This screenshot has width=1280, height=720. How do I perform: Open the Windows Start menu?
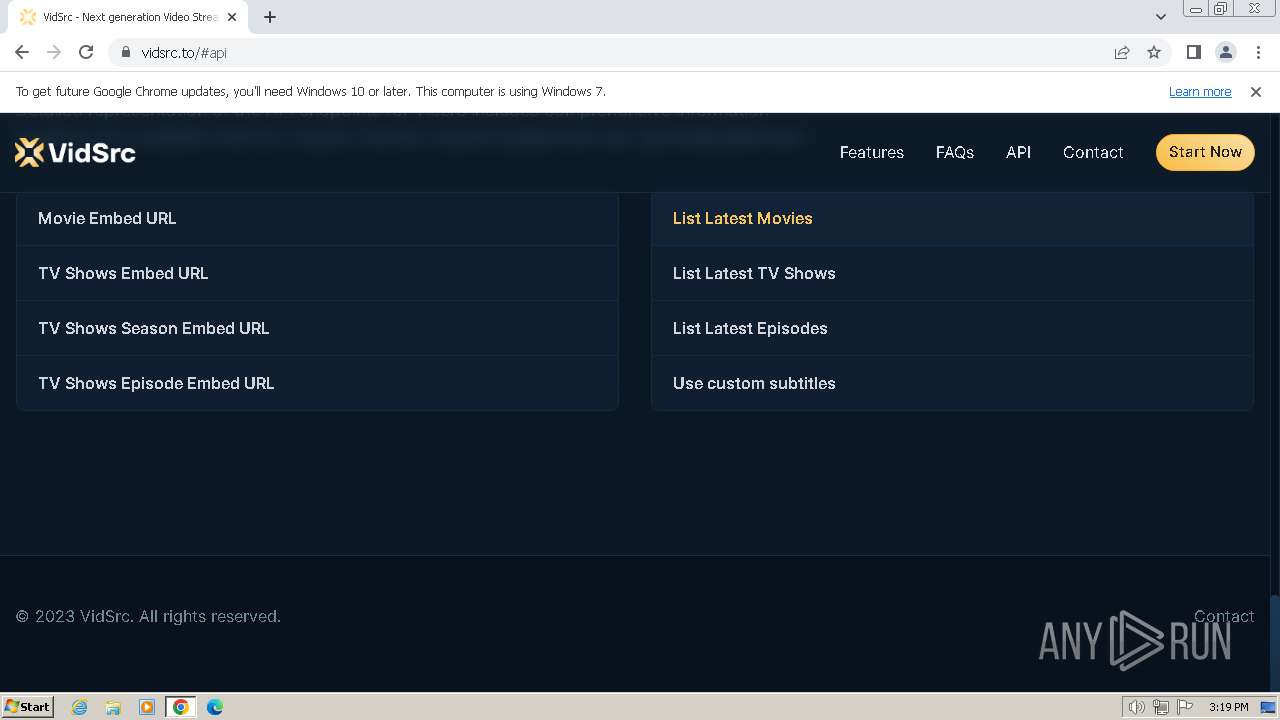[x=28, y=707]
